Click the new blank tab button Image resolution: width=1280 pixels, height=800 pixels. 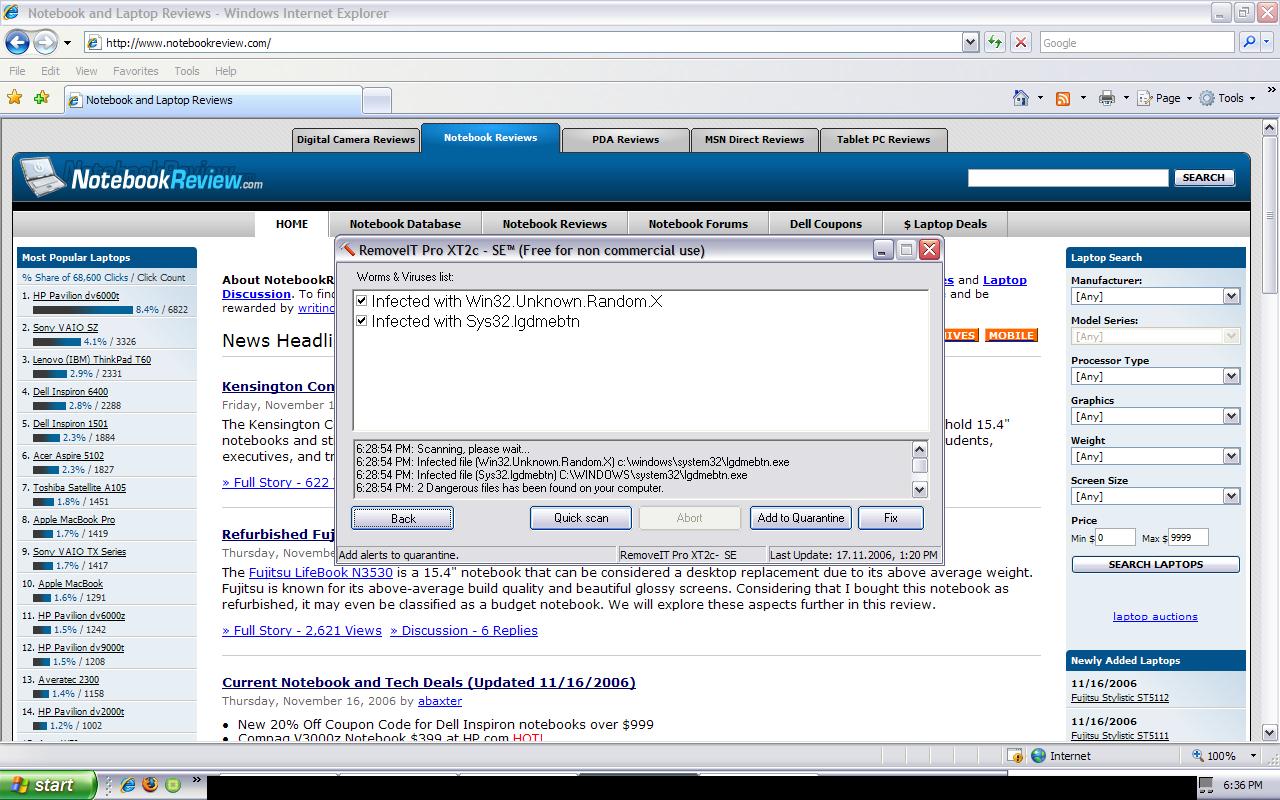tap(376, 100)
